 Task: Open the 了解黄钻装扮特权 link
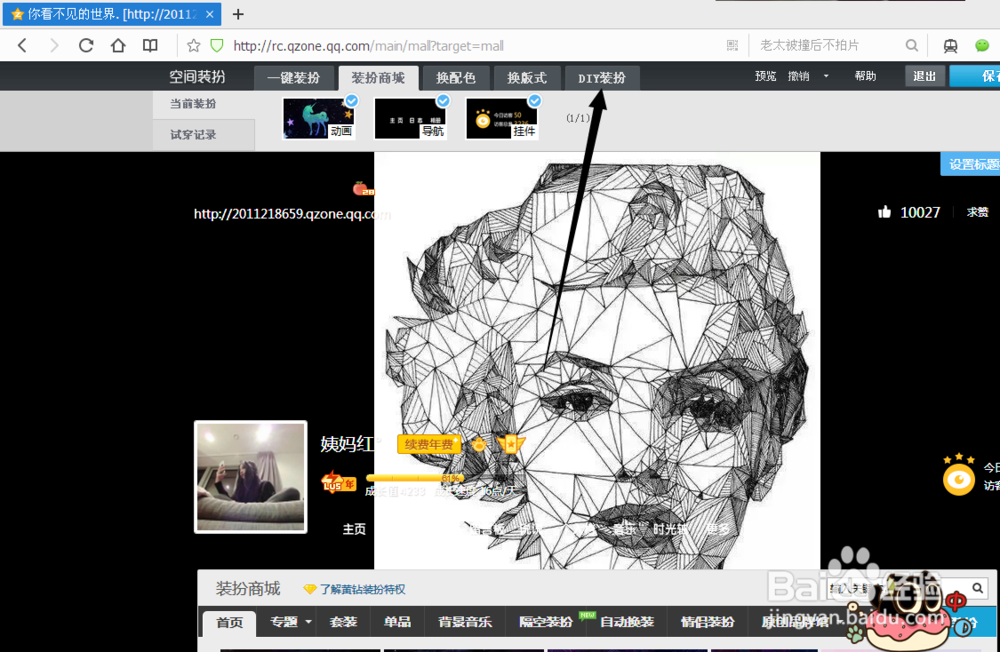pos(362,589)
